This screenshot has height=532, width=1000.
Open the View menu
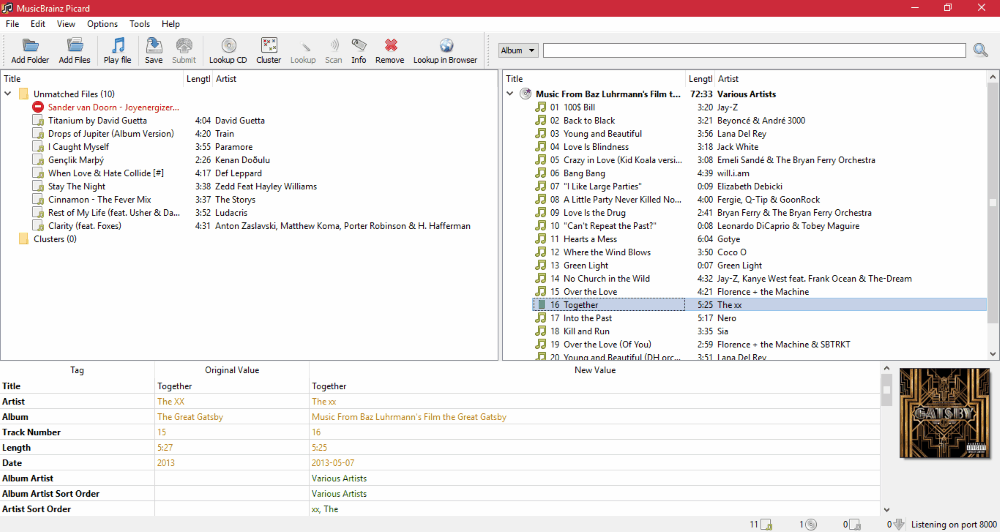(x=66, y=24)
